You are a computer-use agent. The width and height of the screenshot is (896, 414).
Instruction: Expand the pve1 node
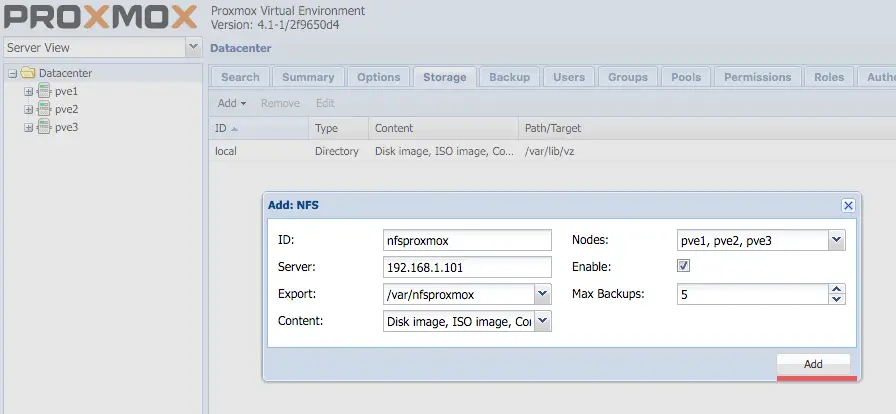tap(29, 91)
